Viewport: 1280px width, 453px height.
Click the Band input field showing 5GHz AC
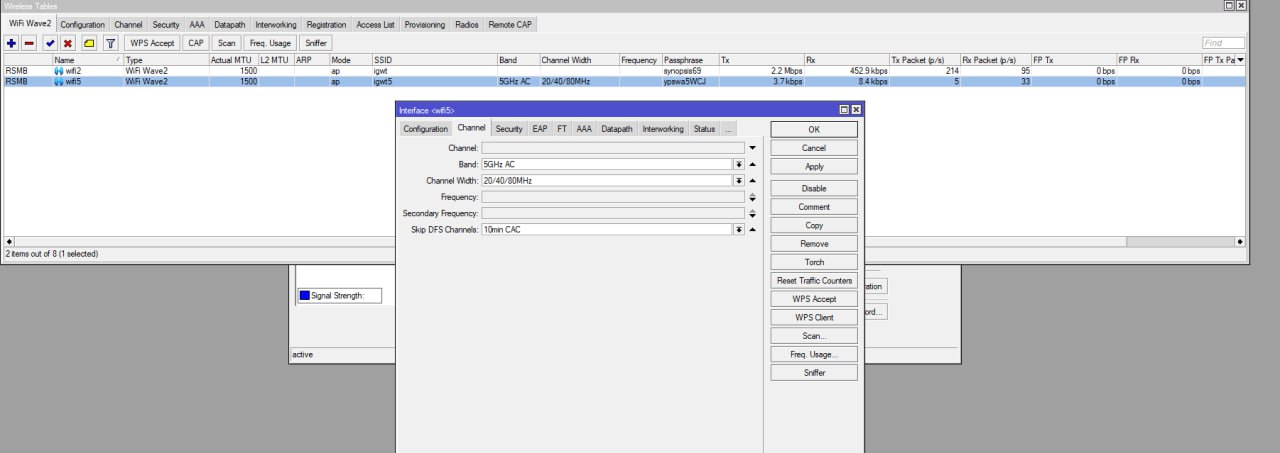[606, 164]
